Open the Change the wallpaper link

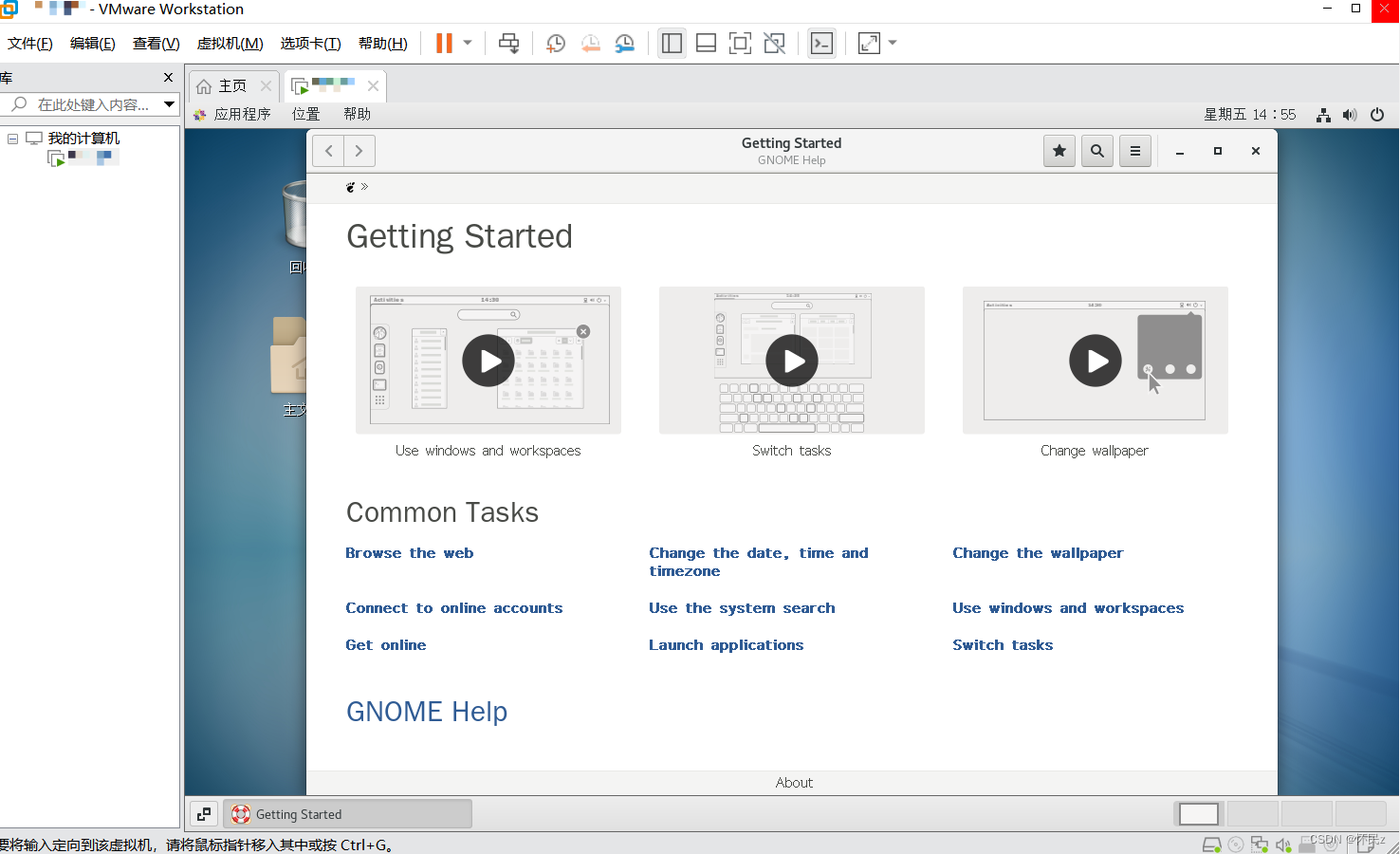point(1039,553)
